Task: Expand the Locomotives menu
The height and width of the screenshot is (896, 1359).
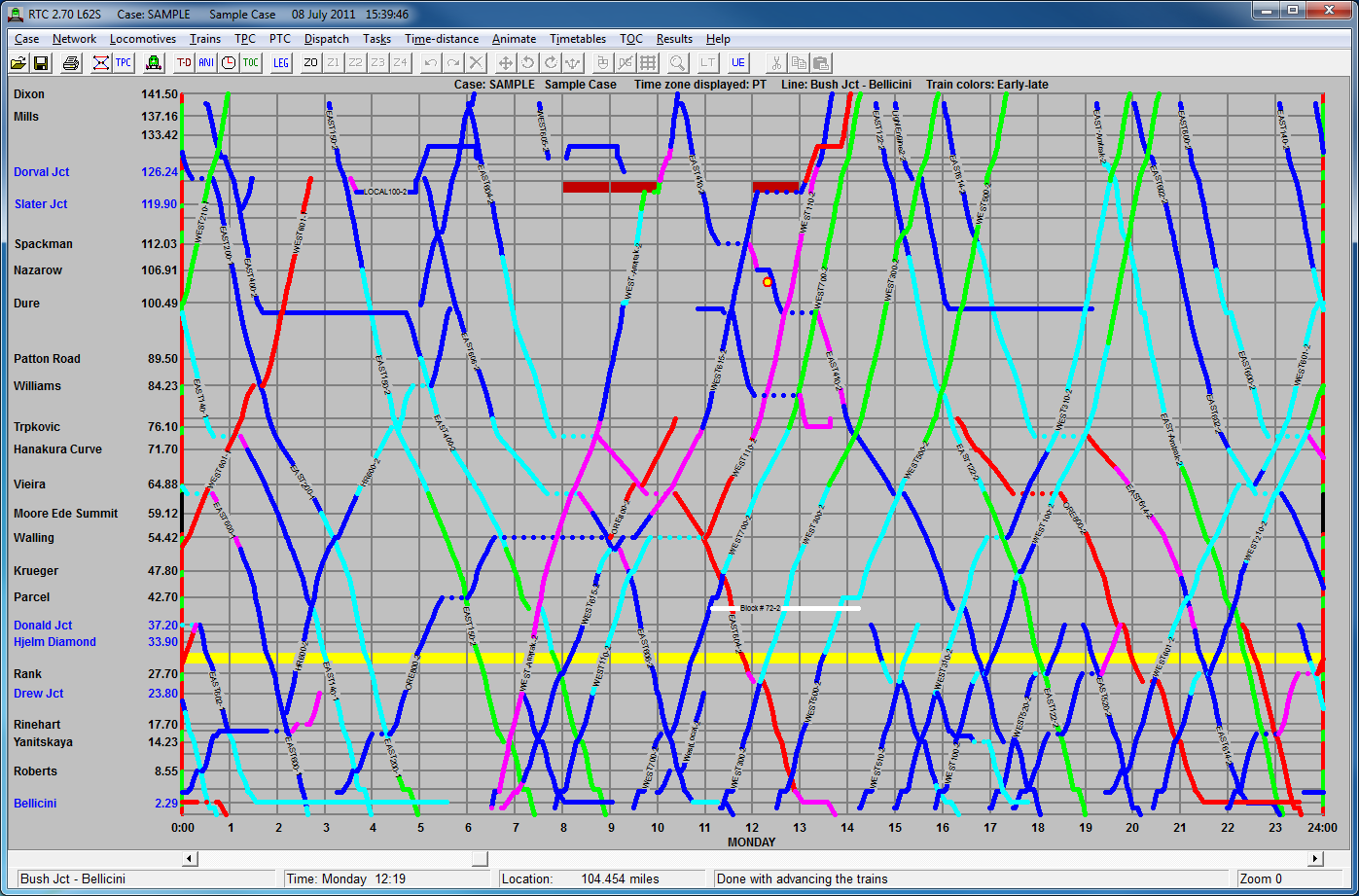Action: coord(143,39)
